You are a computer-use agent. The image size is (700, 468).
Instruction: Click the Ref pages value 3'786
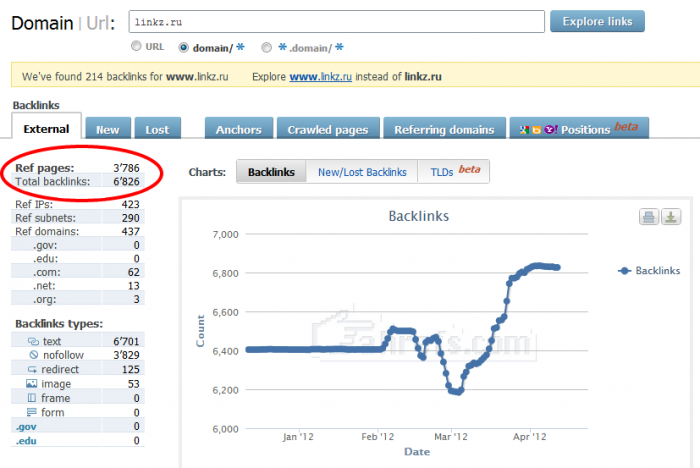126,168
